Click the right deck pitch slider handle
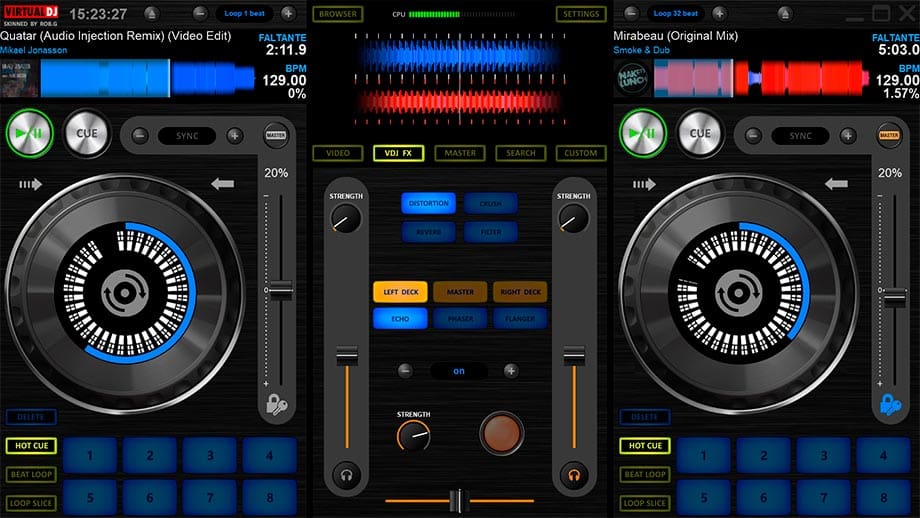Screen dimensions: 920x518 tap(895, 297)
